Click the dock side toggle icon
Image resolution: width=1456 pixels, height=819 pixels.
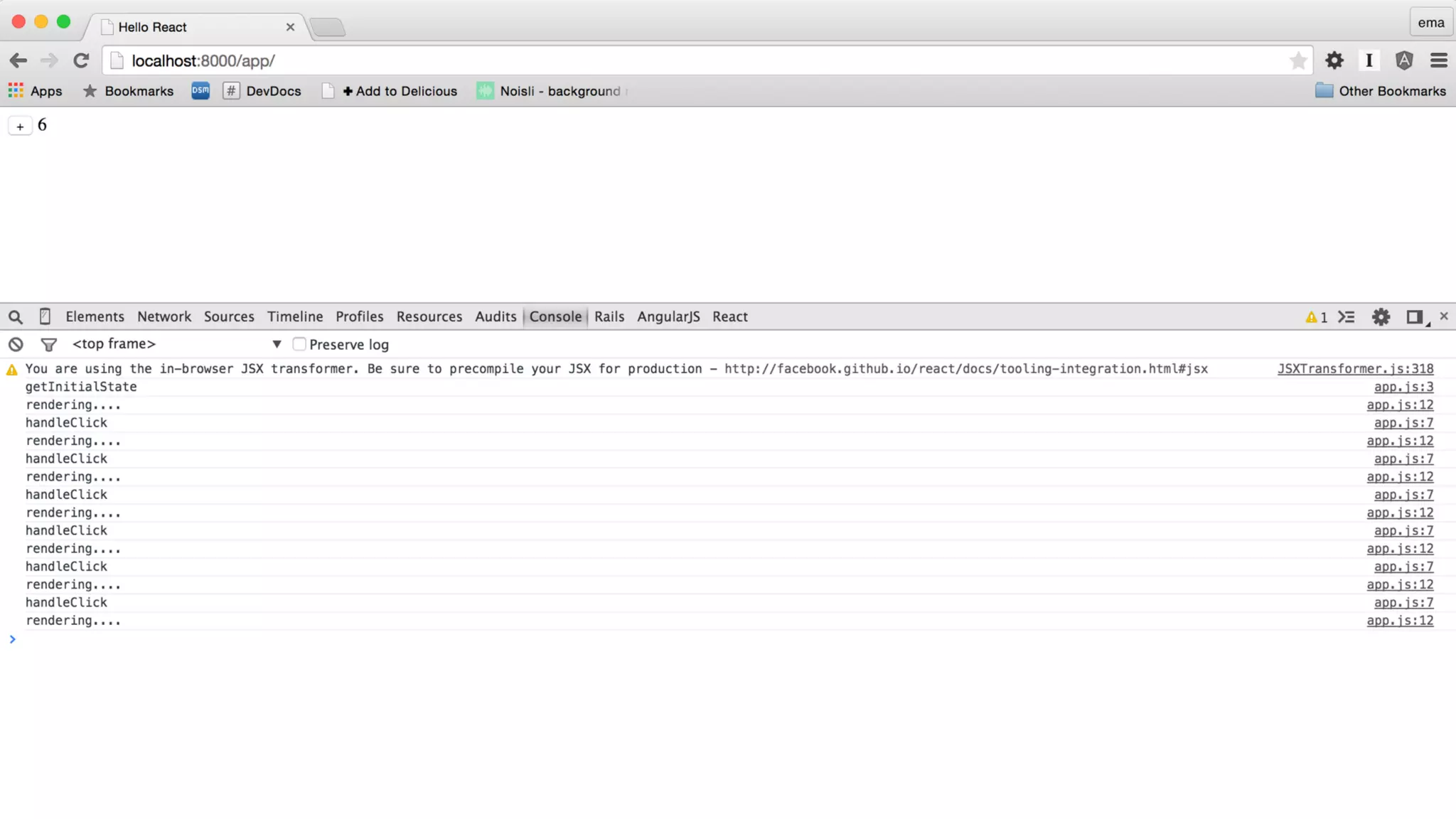1415,317
